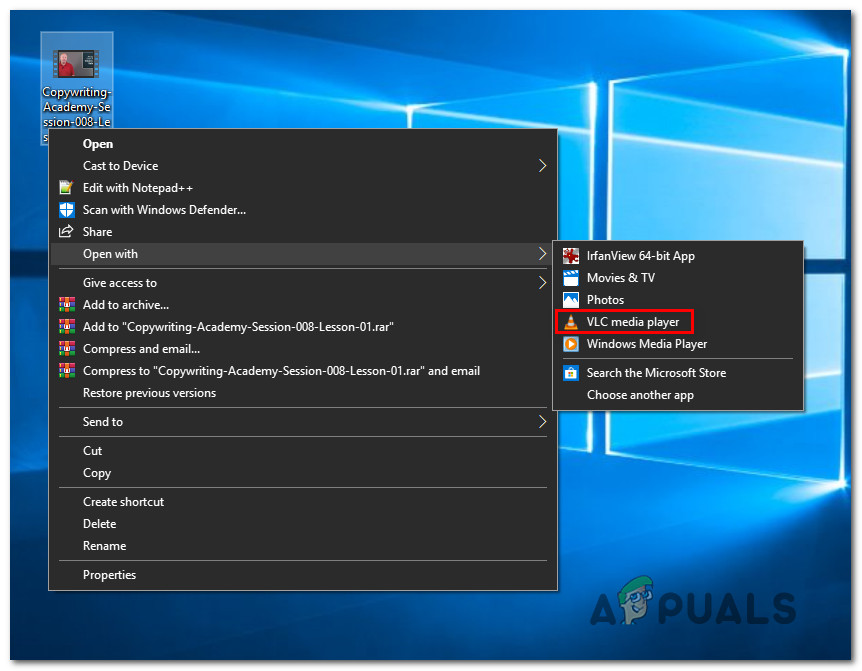Open the file with VLC media player
This screenshot has height=671, width=862.
click(678, 321)
